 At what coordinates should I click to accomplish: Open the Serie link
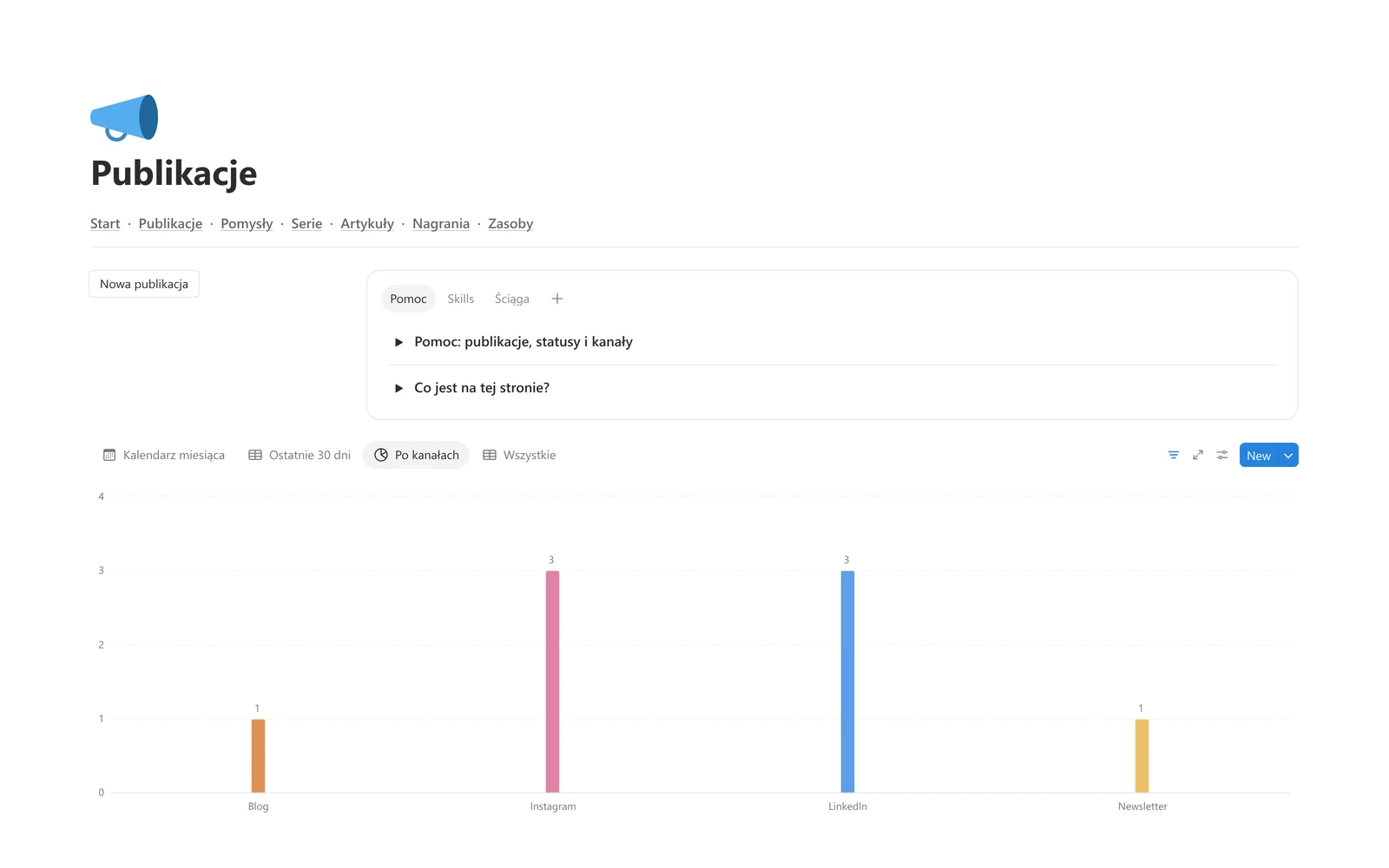click(306, 224)
